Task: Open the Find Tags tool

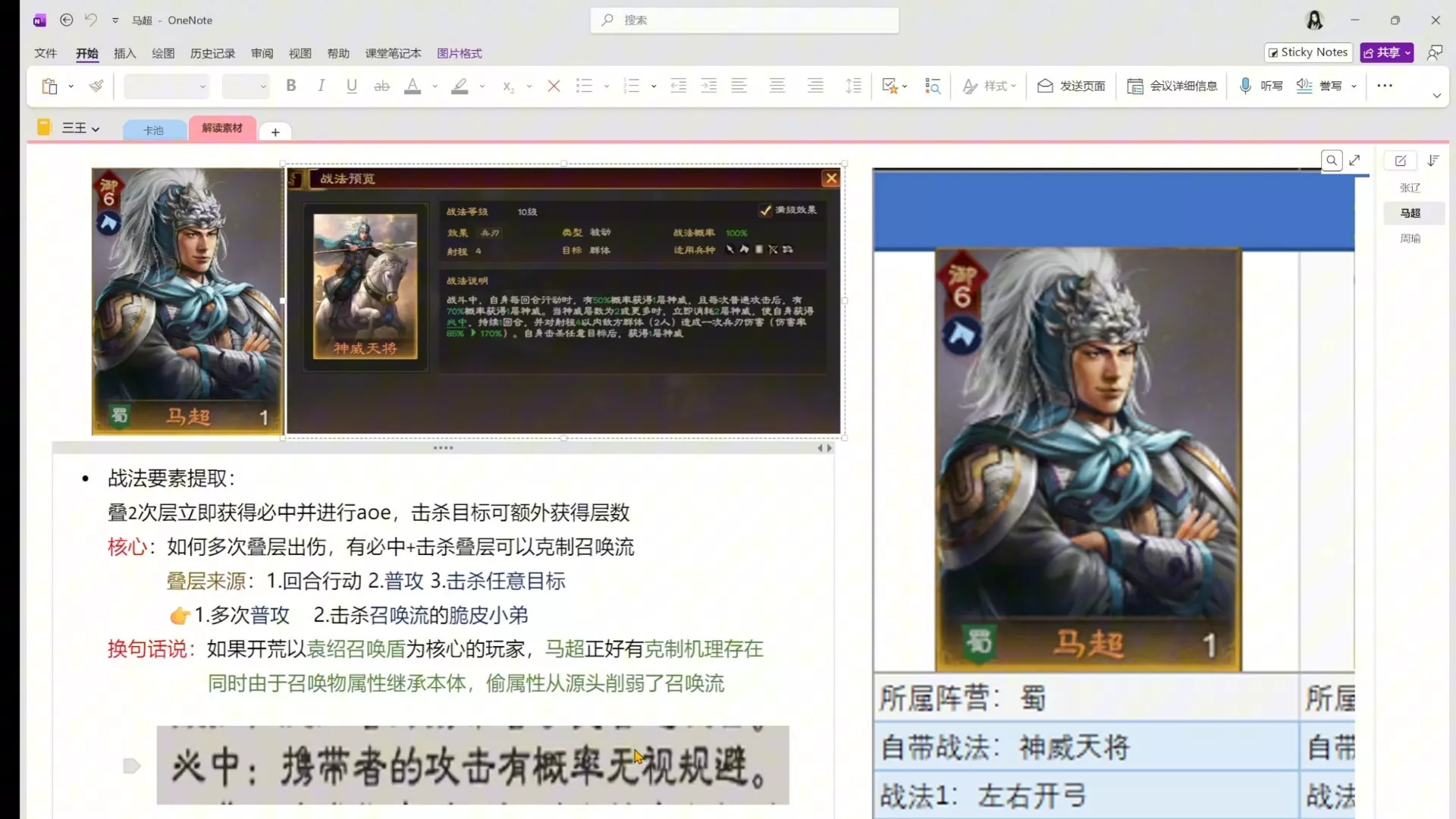Action: [x=934, y=86]
